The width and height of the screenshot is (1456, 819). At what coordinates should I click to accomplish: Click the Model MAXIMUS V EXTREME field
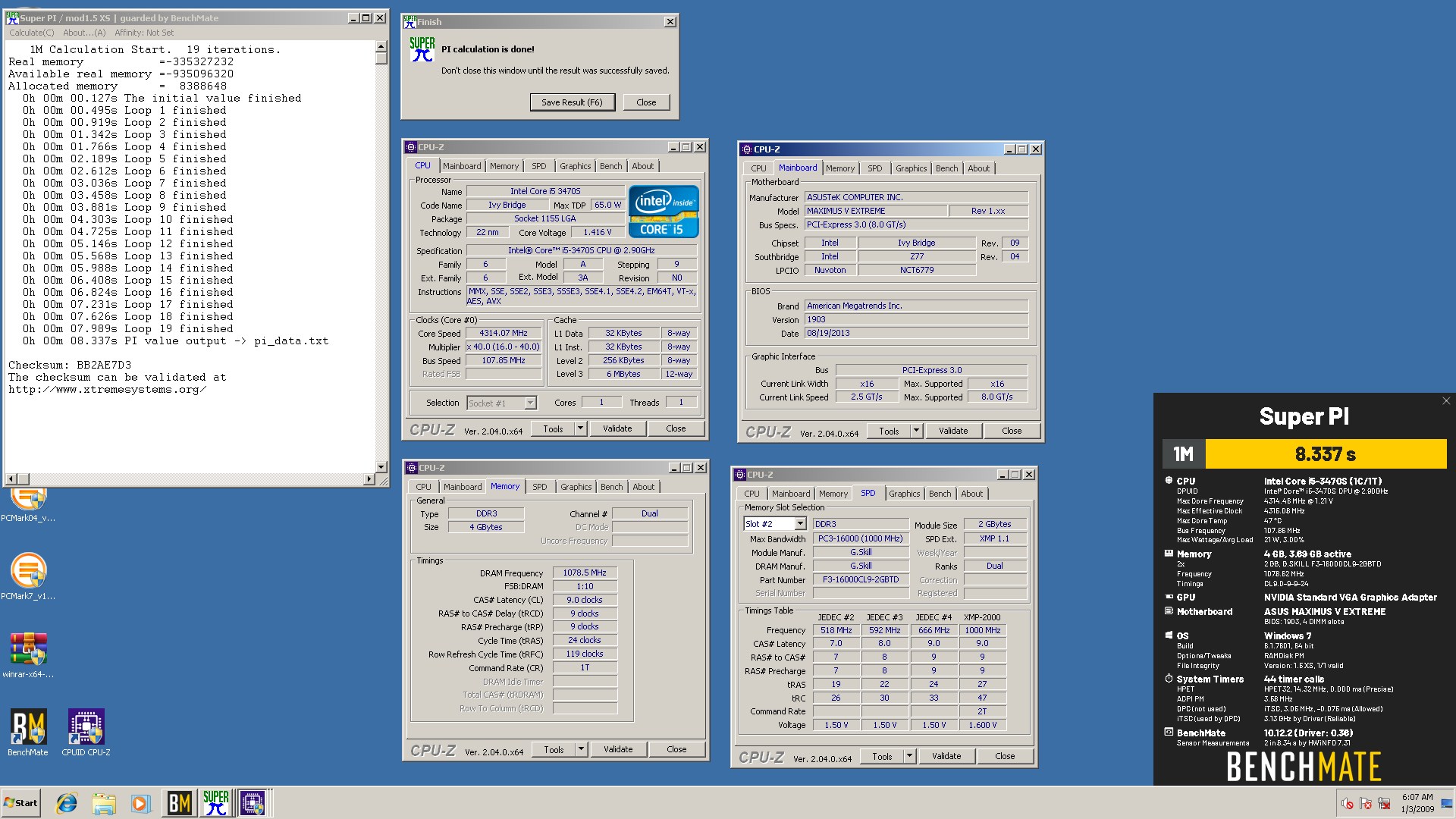[x=876, y=211]
